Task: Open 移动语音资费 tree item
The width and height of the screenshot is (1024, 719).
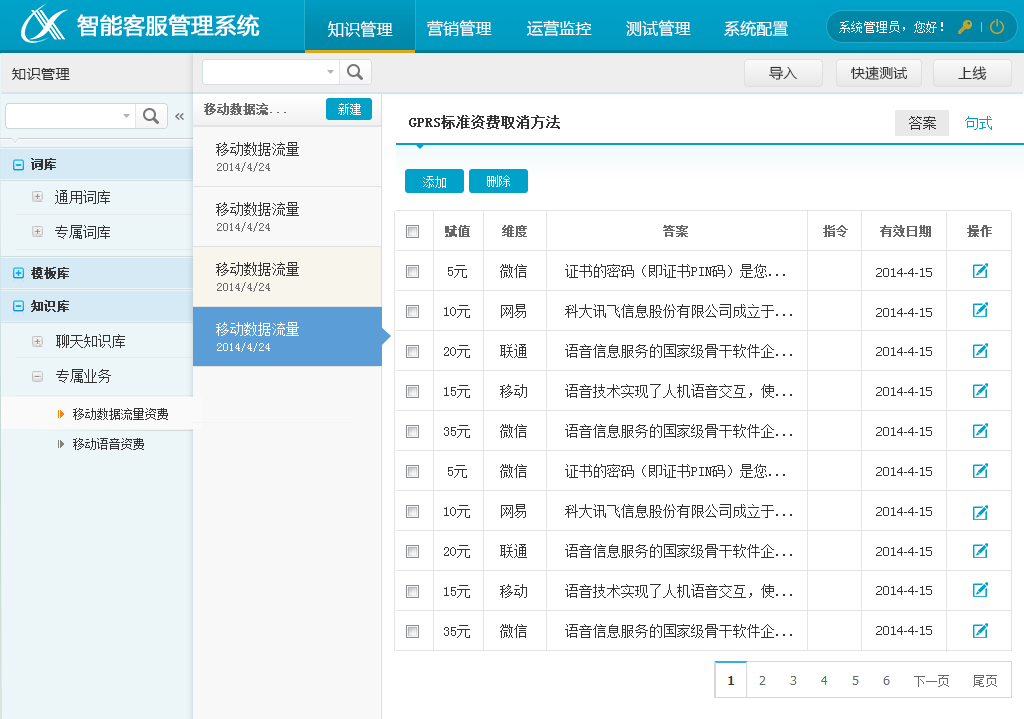Action: click(108, 444)
